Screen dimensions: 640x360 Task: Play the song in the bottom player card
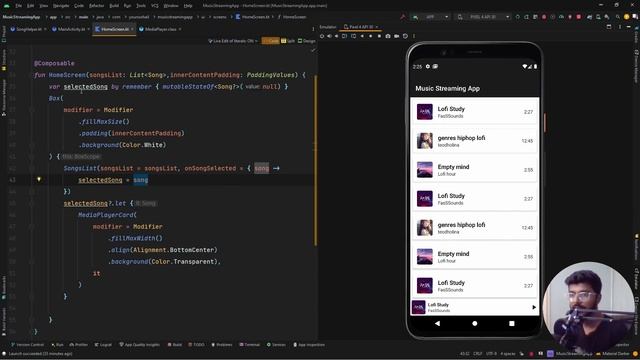(533, 307)
